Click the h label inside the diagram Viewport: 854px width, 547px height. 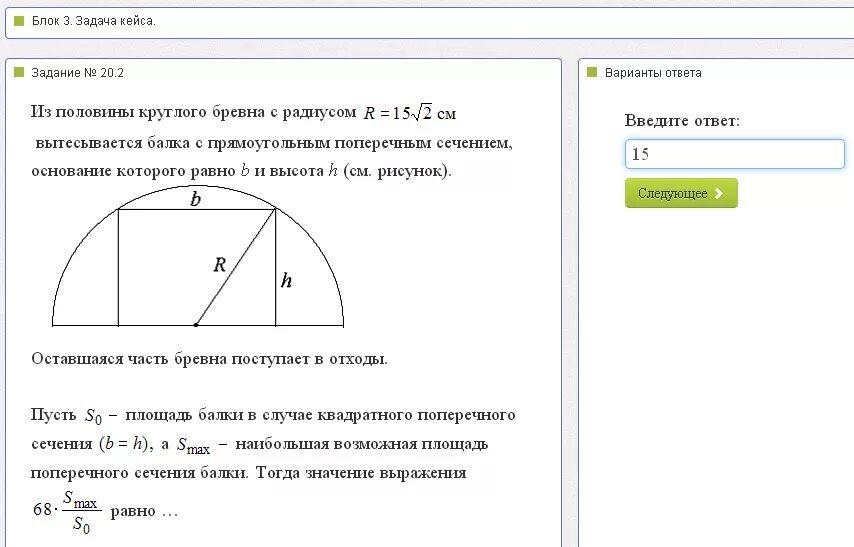coord(286,280)
